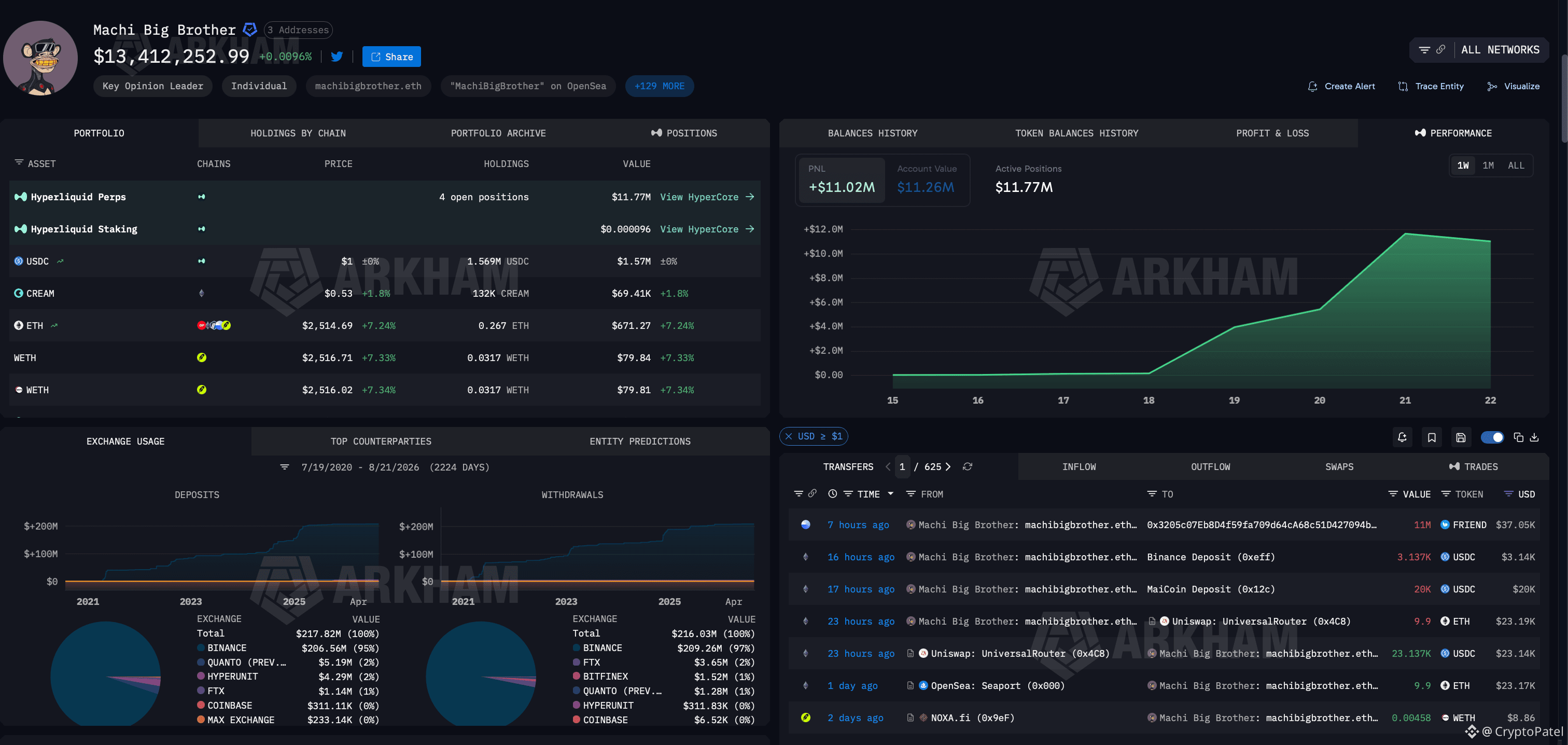Select the 1M performance timeframe

(1488, 165)
